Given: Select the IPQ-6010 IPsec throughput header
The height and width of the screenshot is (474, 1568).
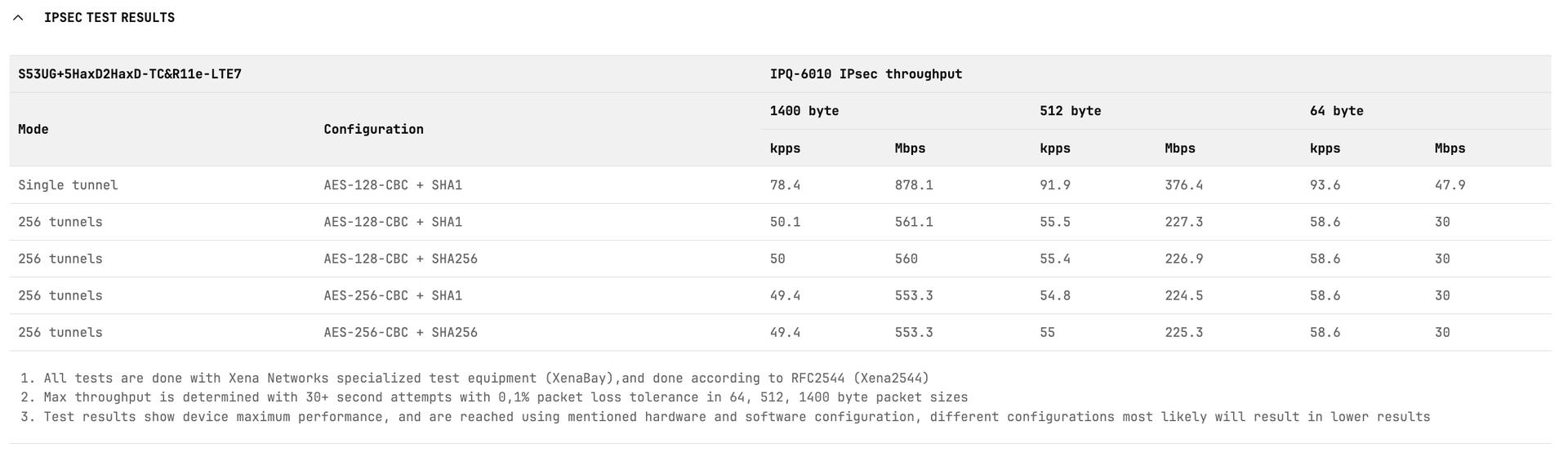Looking at the screenshot, I should 866,74.
